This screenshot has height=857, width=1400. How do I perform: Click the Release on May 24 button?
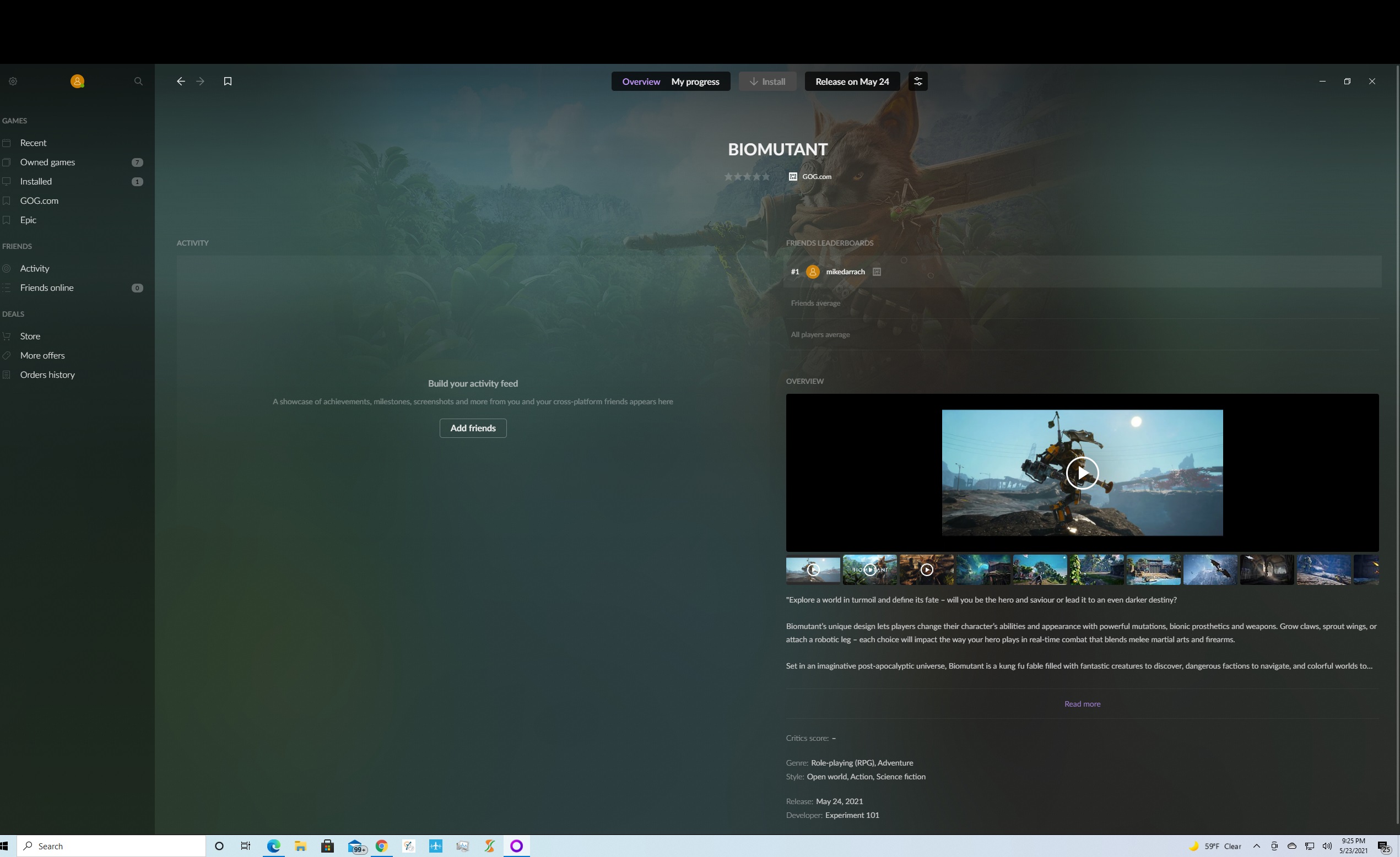click(x=852, y=82)
